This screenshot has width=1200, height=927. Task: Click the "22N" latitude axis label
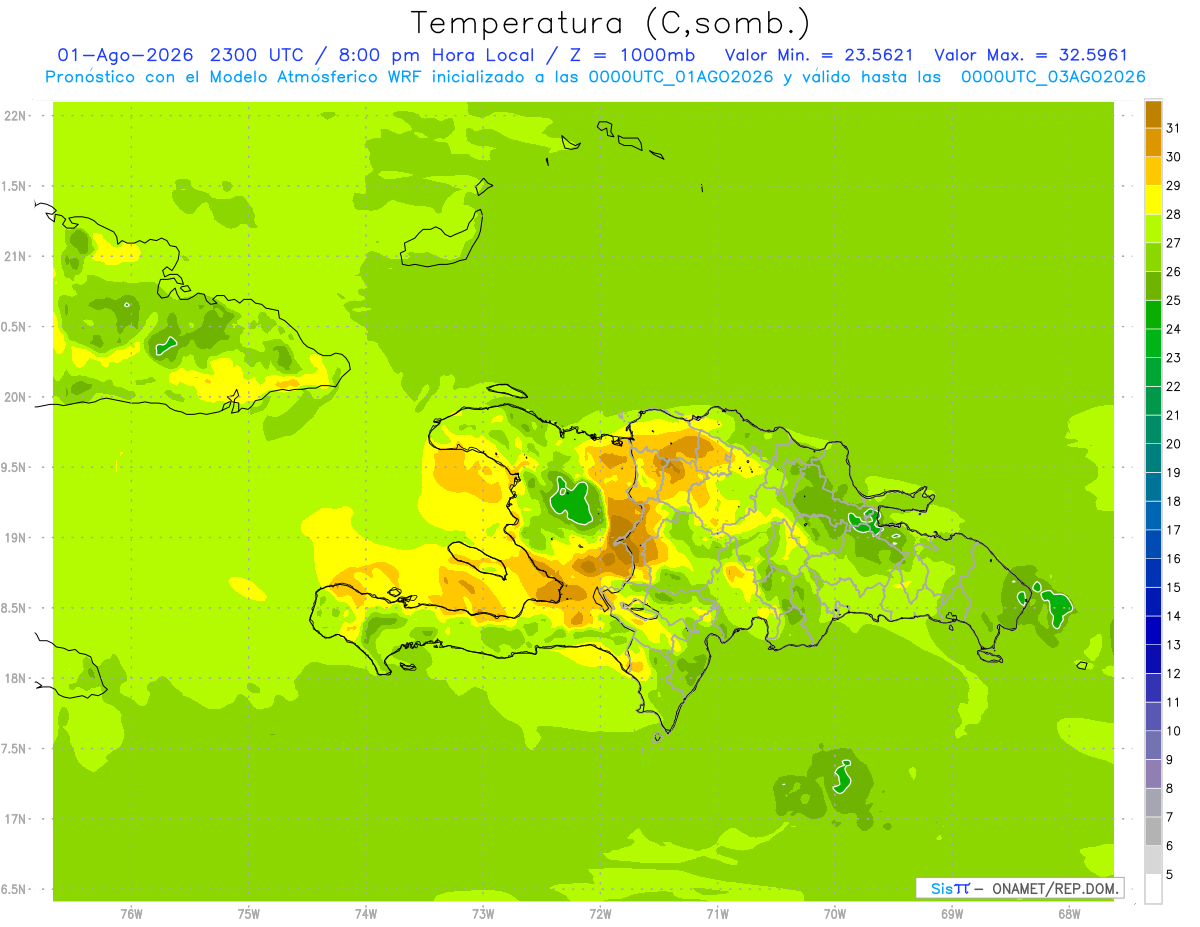[15, 116]
